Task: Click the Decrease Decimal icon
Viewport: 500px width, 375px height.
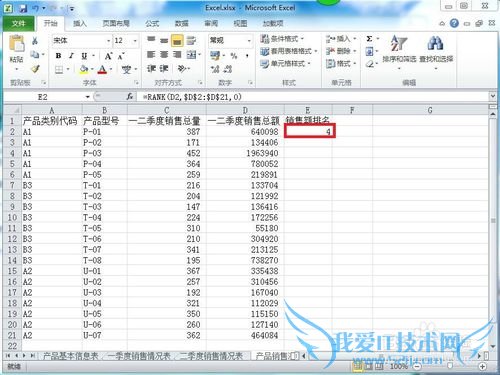Action: 228,69
